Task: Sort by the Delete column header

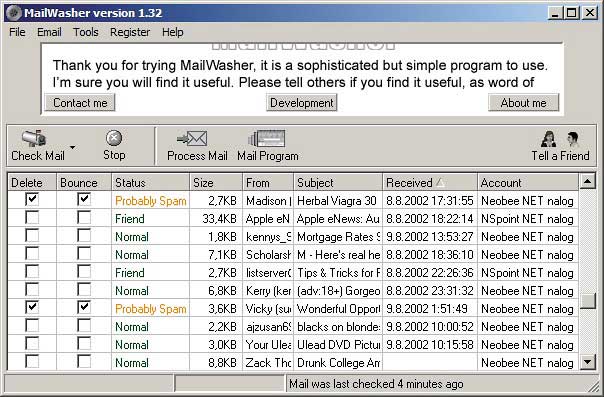Action: [32, 182]
